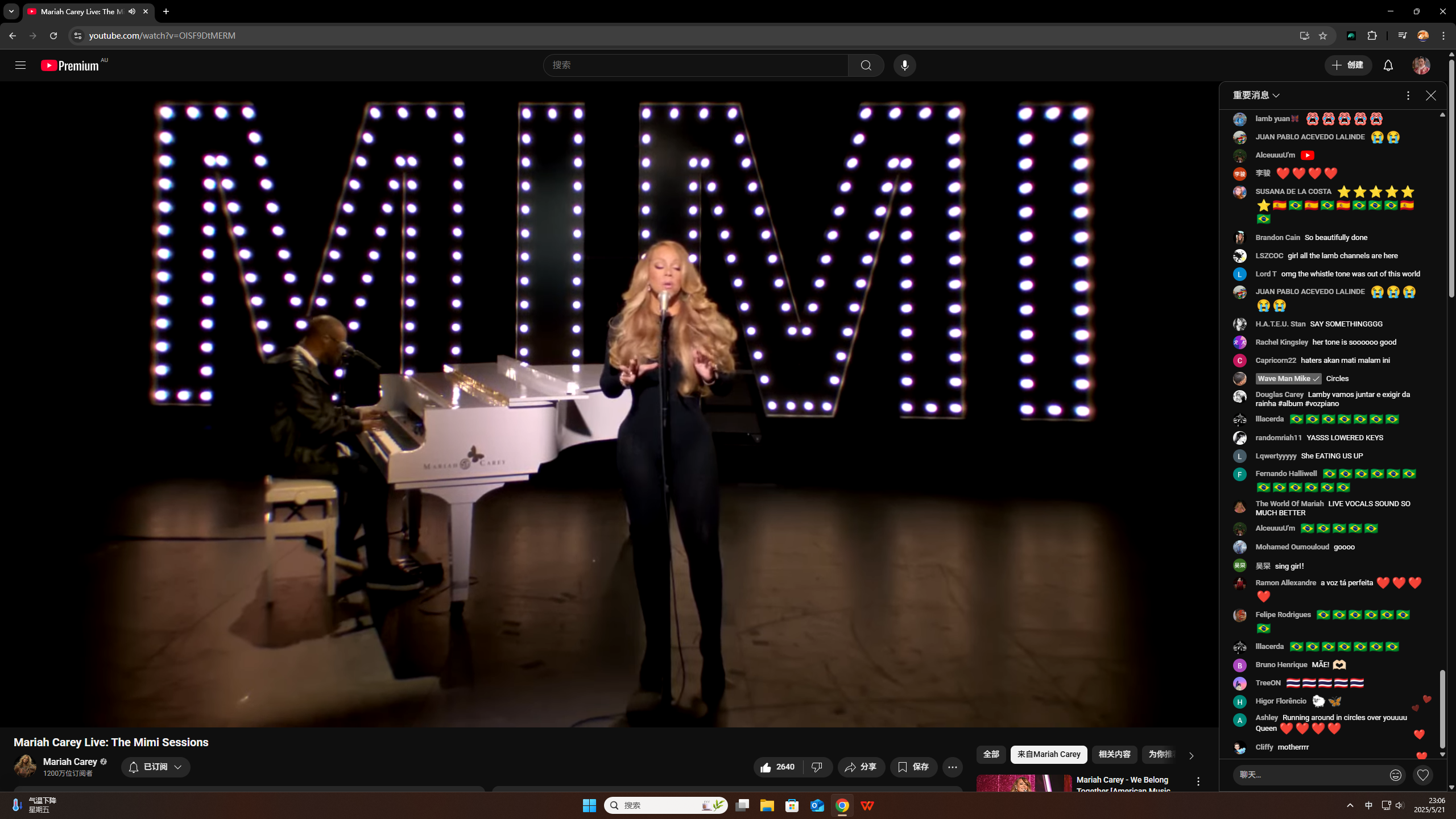
Task: Open media controls icon in Chrome toolbar
Action: pos(1402,36)
